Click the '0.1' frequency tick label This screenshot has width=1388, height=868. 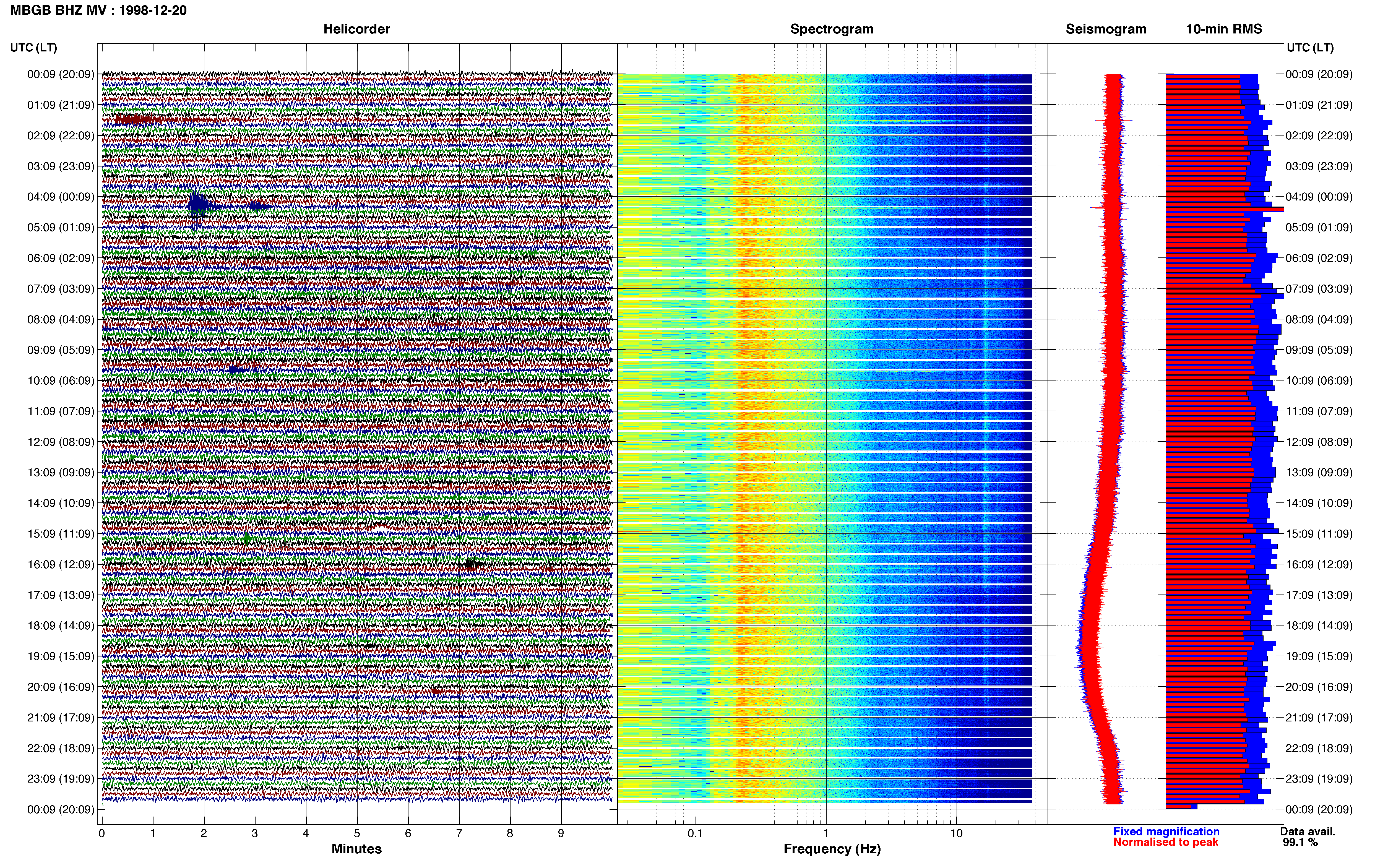point(695,833)
